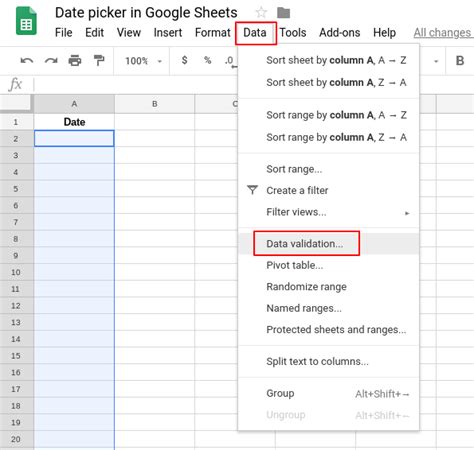474x450 pixels.
Task: Click the Print icon in toolbar
Action: pos(75,61)
